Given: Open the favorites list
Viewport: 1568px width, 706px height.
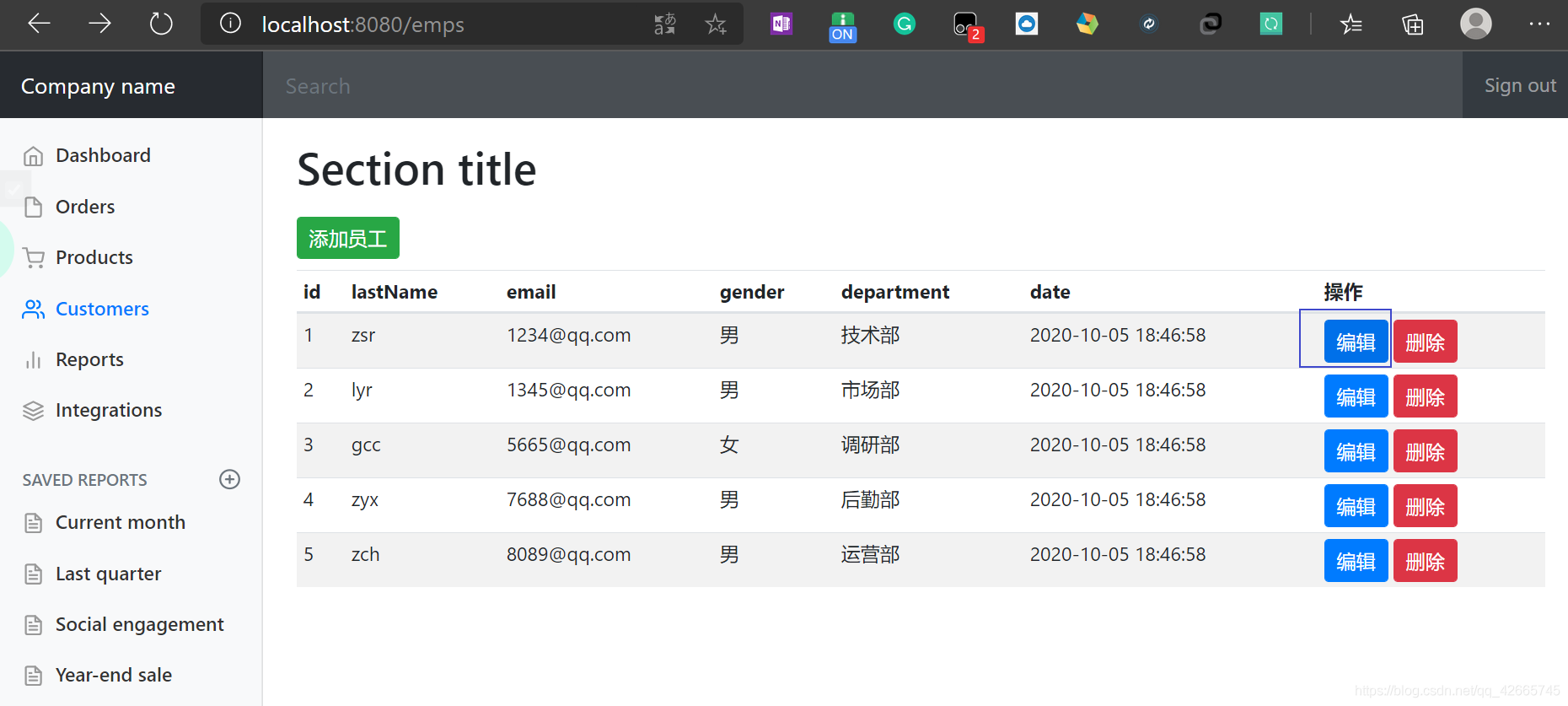Looking at the screenshot, I should click(x=1351, y=24).
